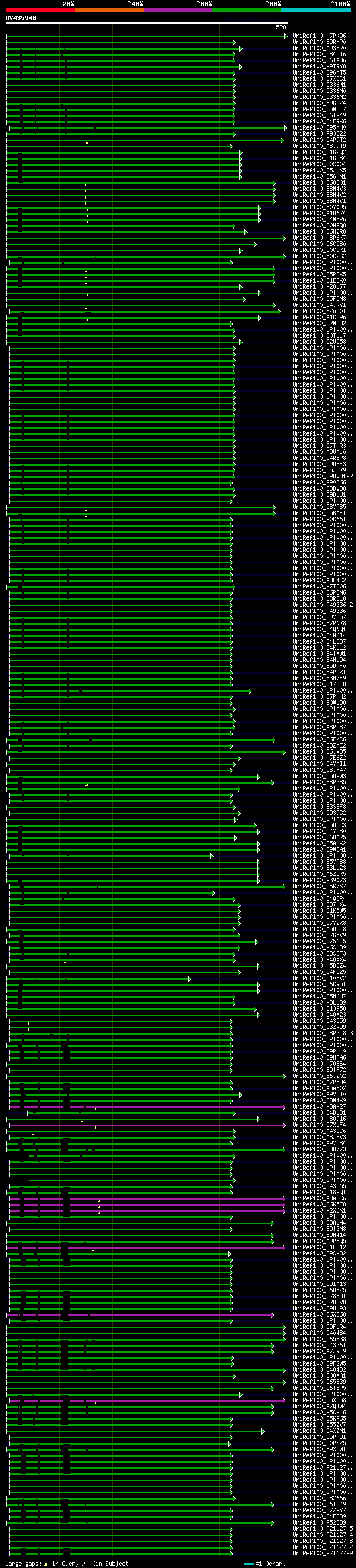Image resolution: width=356 pixels, height=1568 pixels.
Task: Select the UniRef100_Q17IE8 label
Action: tap(319, 685)
